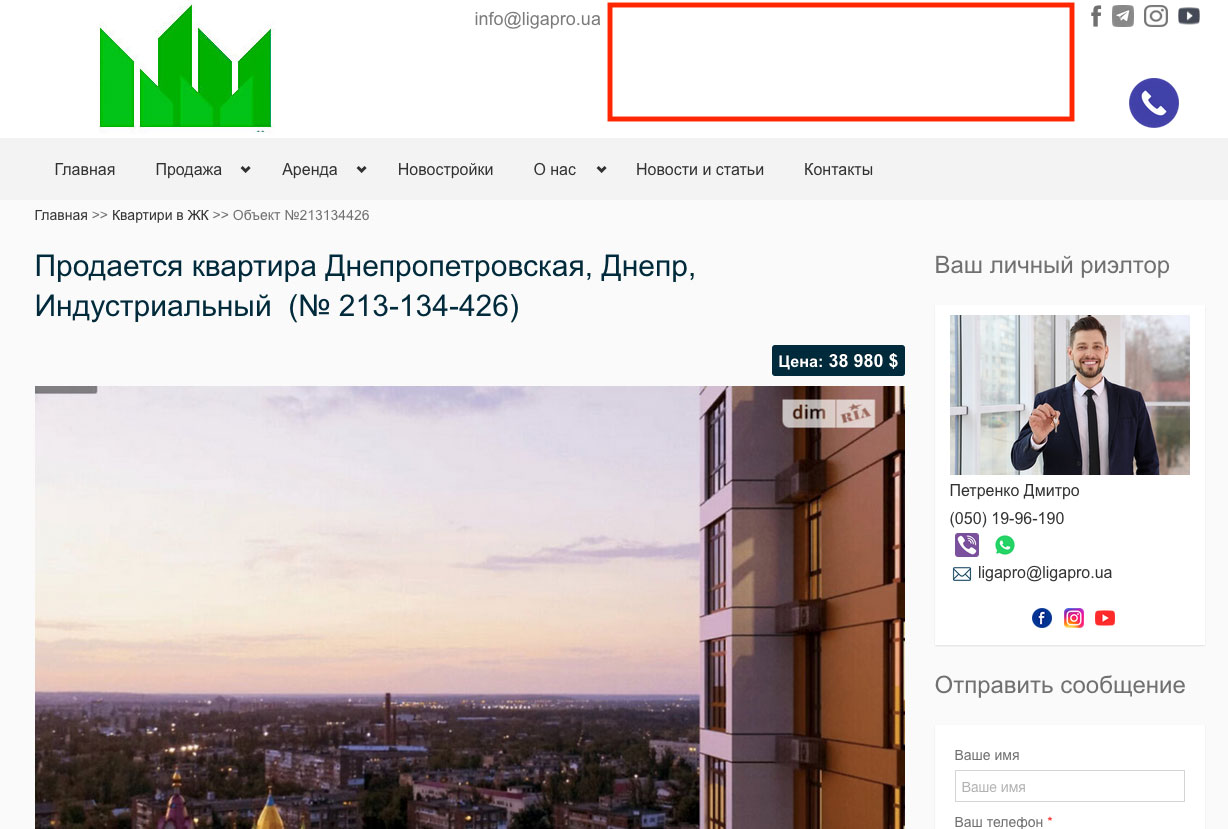Click the ligapro@ligapro.ua email link
1228x829 pixels.
(x=1045, y=573)
